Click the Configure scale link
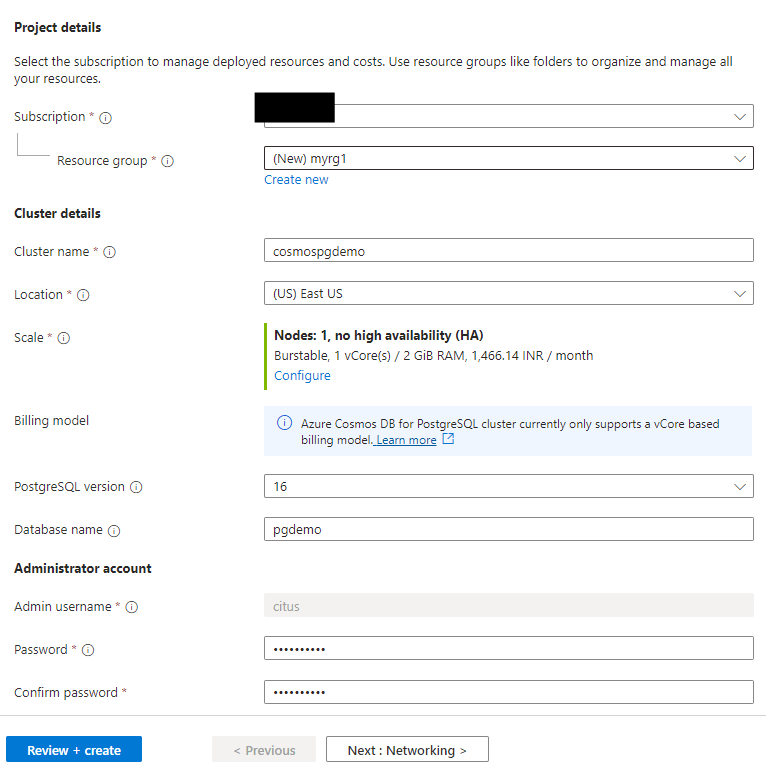Screen dimensions: 766x772 click(302, 376)
